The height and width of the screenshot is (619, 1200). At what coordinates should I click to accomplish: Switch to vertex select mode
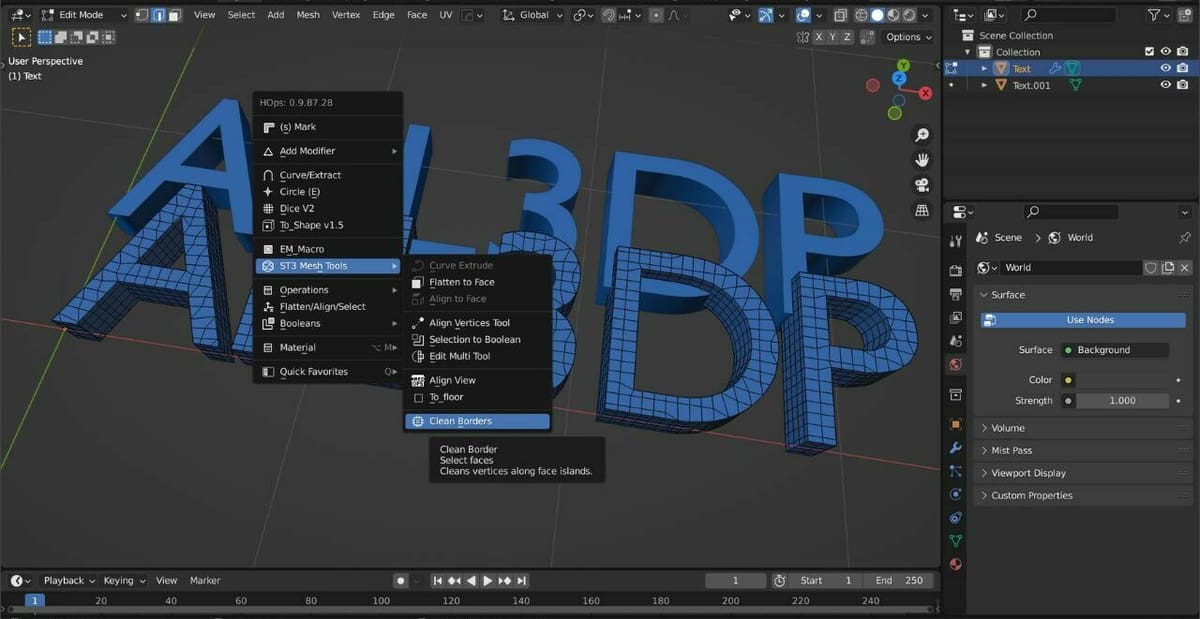142,15
